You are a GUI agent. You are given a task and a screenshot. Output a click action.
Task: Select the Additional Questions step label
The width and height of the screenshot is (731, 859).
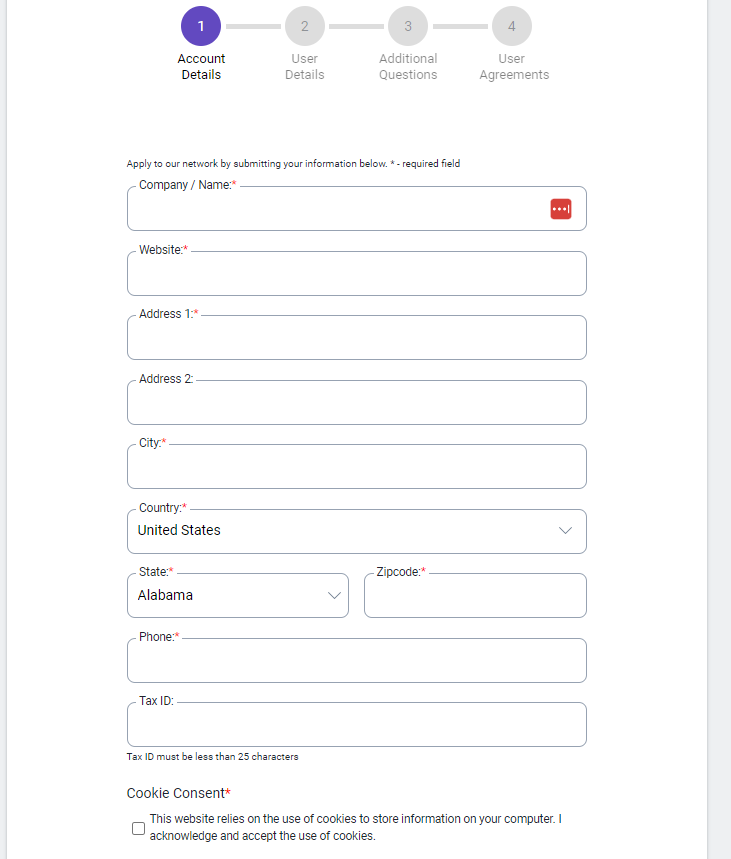coord(408,66)
